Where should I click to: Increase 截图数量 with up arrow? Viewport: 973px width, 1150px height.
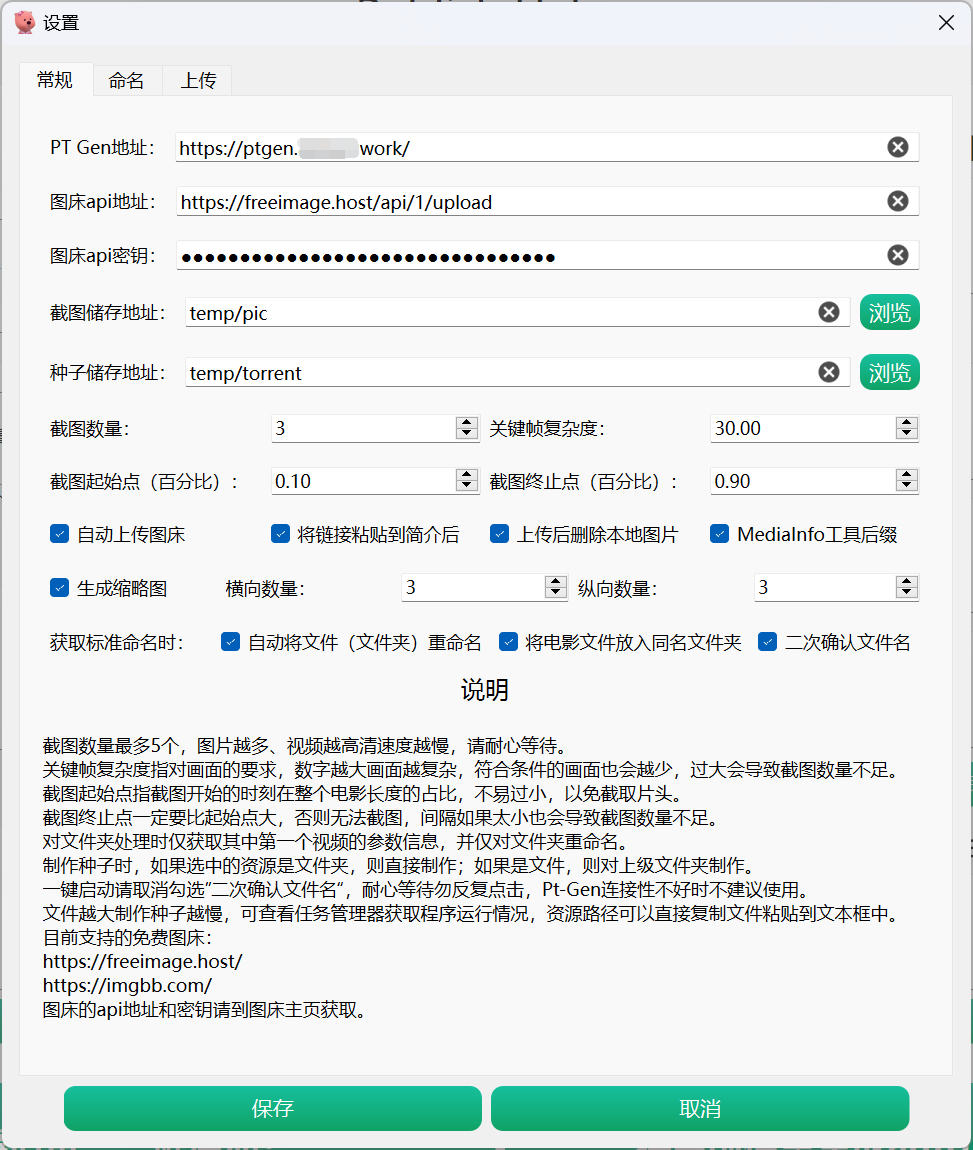(x=466, y=422)
